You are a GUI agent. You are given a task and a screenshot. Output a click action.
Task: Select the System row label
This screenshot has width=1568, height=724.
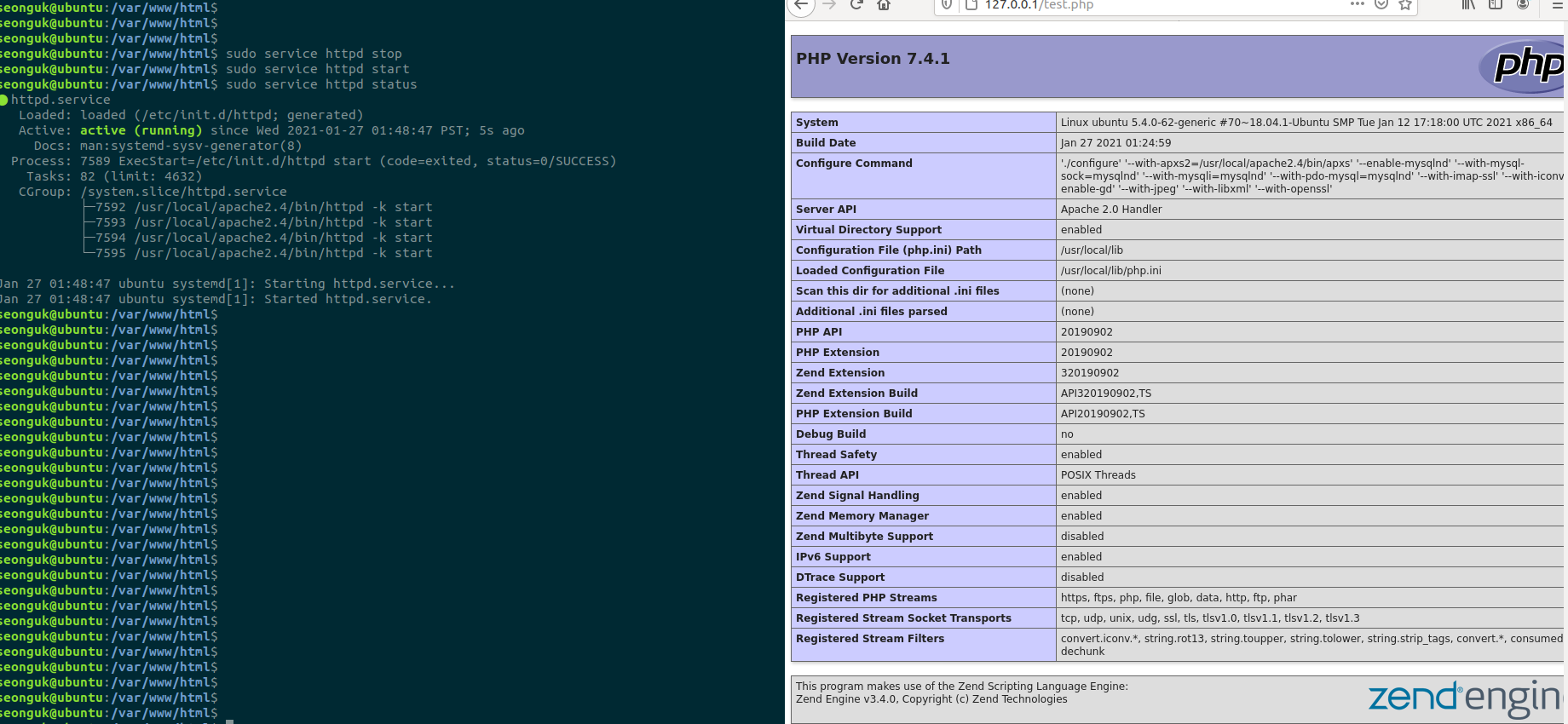point(817,123)
